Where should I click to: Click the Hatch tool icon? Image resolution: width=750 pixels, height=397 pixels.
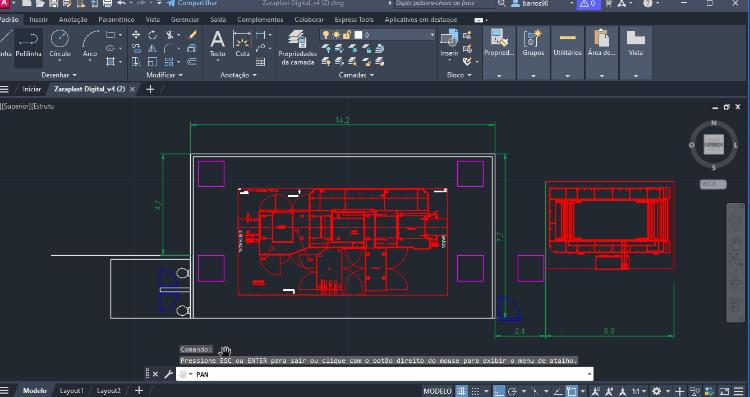(111, 62)
